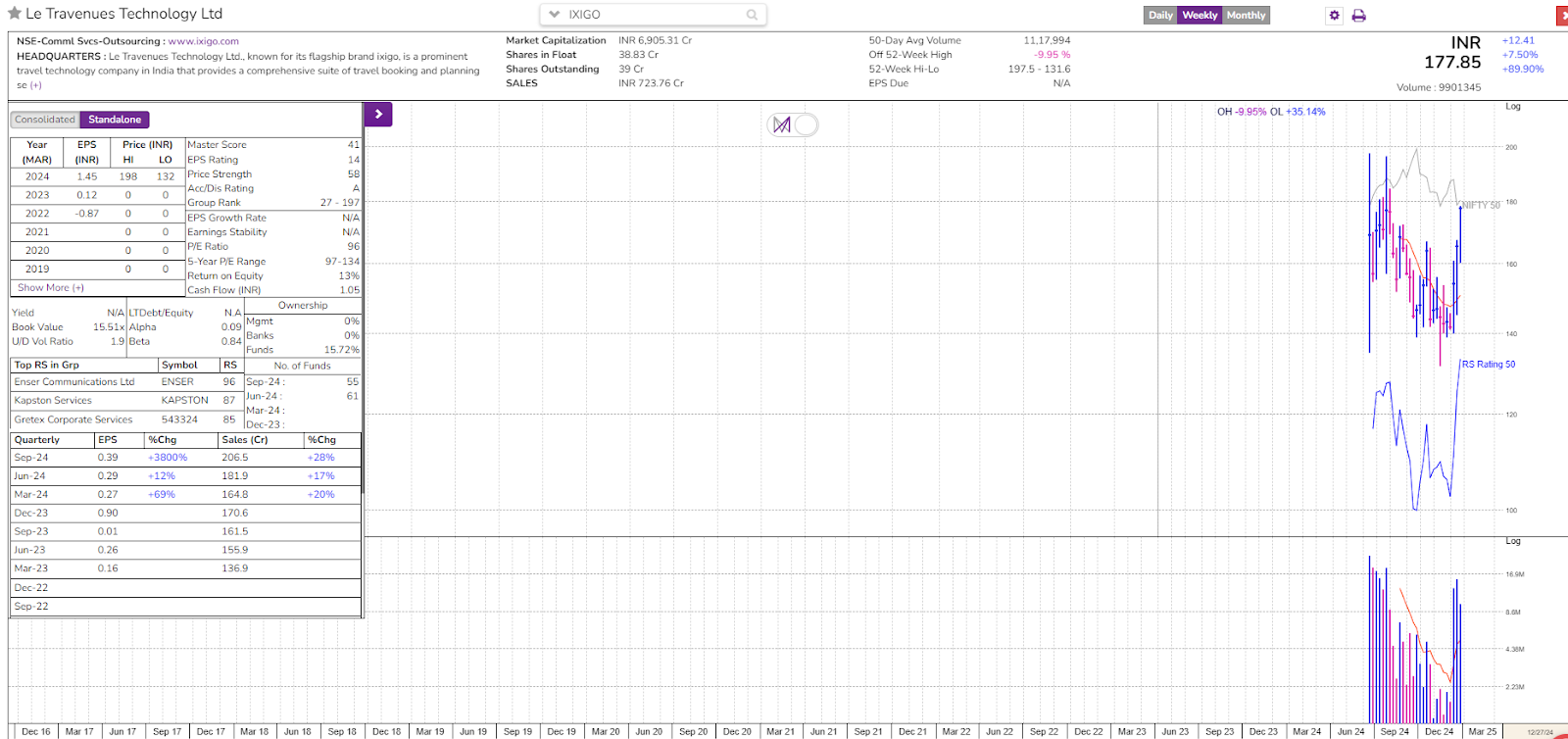Click the Return on Equity 13% row
Screen dimensions: 1568x739
(273, 276)
